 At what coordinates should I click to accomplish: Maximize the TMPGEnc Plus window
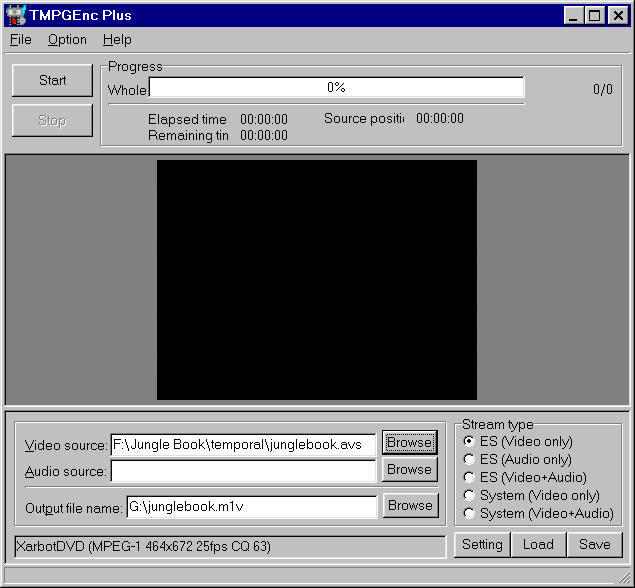(595, 16)
